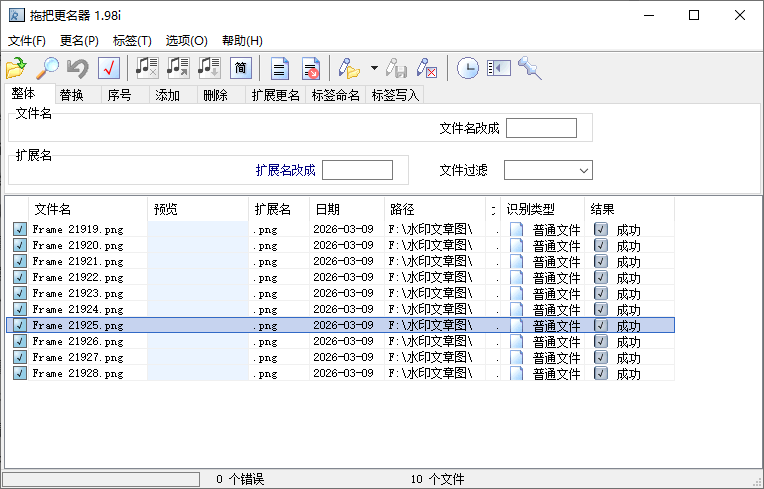This screenshot has width=764, height=489.
Task: Uncheck the Frame 21924.png row checkbox
Action: click(x=19, y=309)
